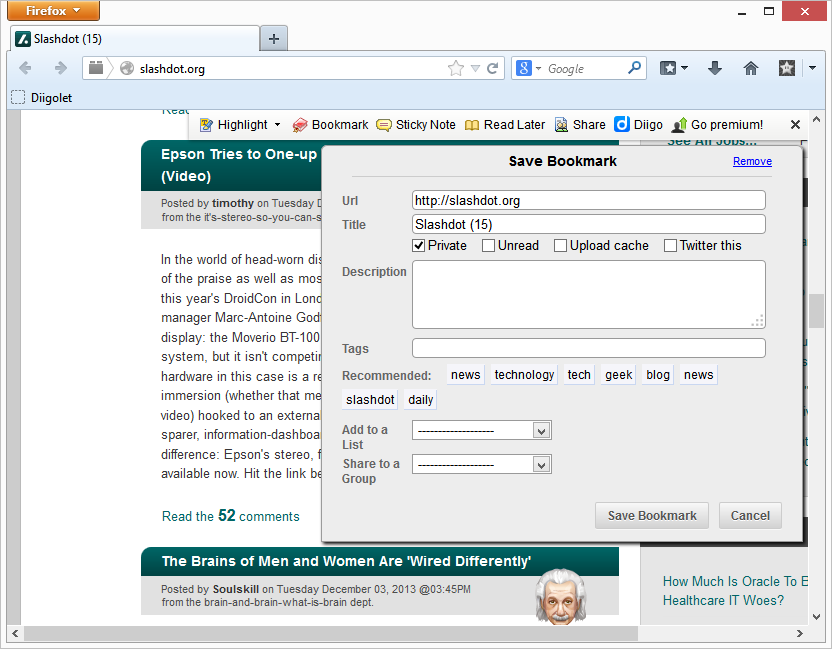Open the Bookmarks toolbar star icon
This screenshot has width=832, height=649.
668,68
